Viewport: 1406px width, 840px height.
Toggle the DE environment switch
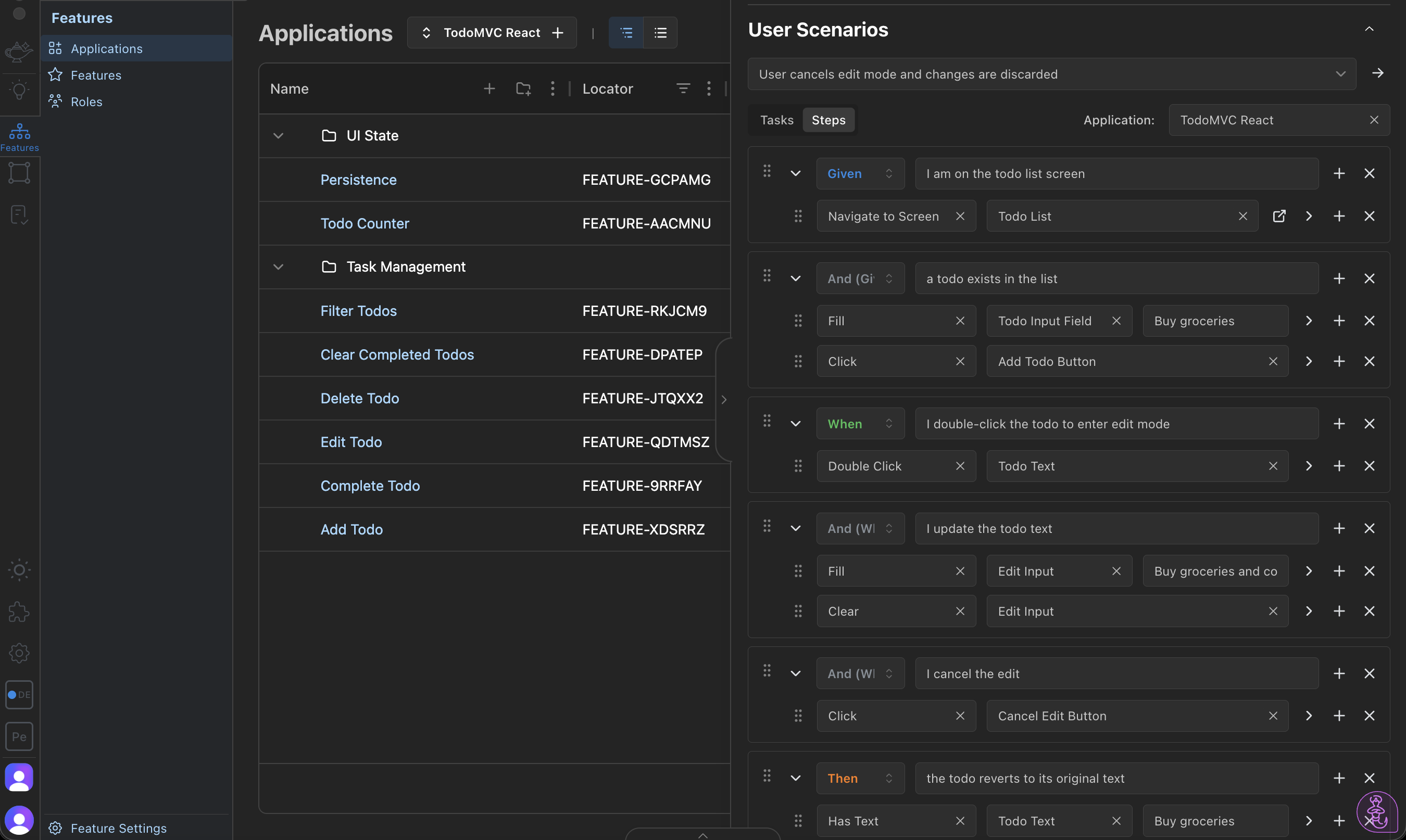click(19, 694)
